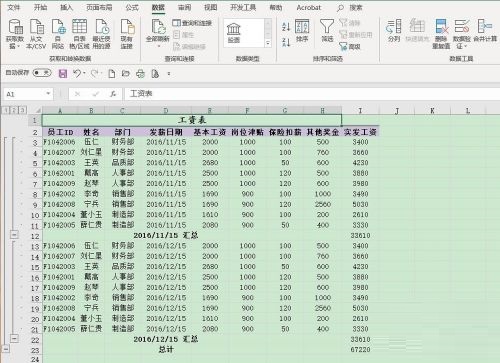500x363 pixels.
Task: Switch to the 视图 (View) tab
Action: click(x=210, y=7)
